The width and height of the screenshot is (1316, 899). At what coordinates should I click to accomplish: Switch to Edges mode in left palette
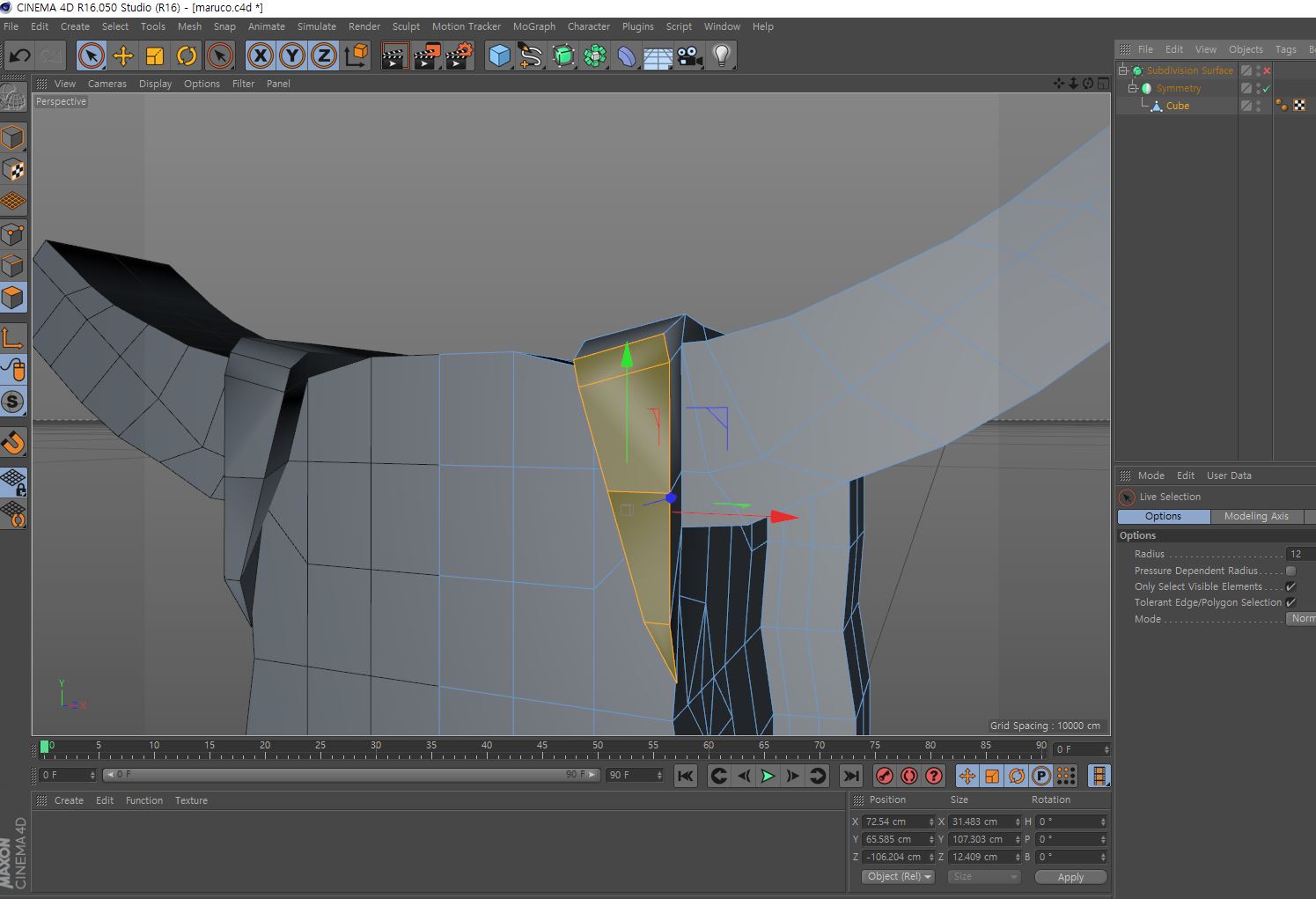[x=13, y=266]
